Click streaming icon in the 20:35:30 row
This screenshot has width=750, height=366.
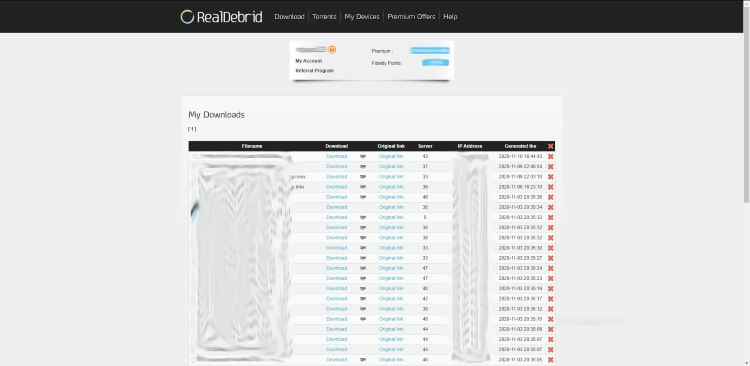pos(363,248)
